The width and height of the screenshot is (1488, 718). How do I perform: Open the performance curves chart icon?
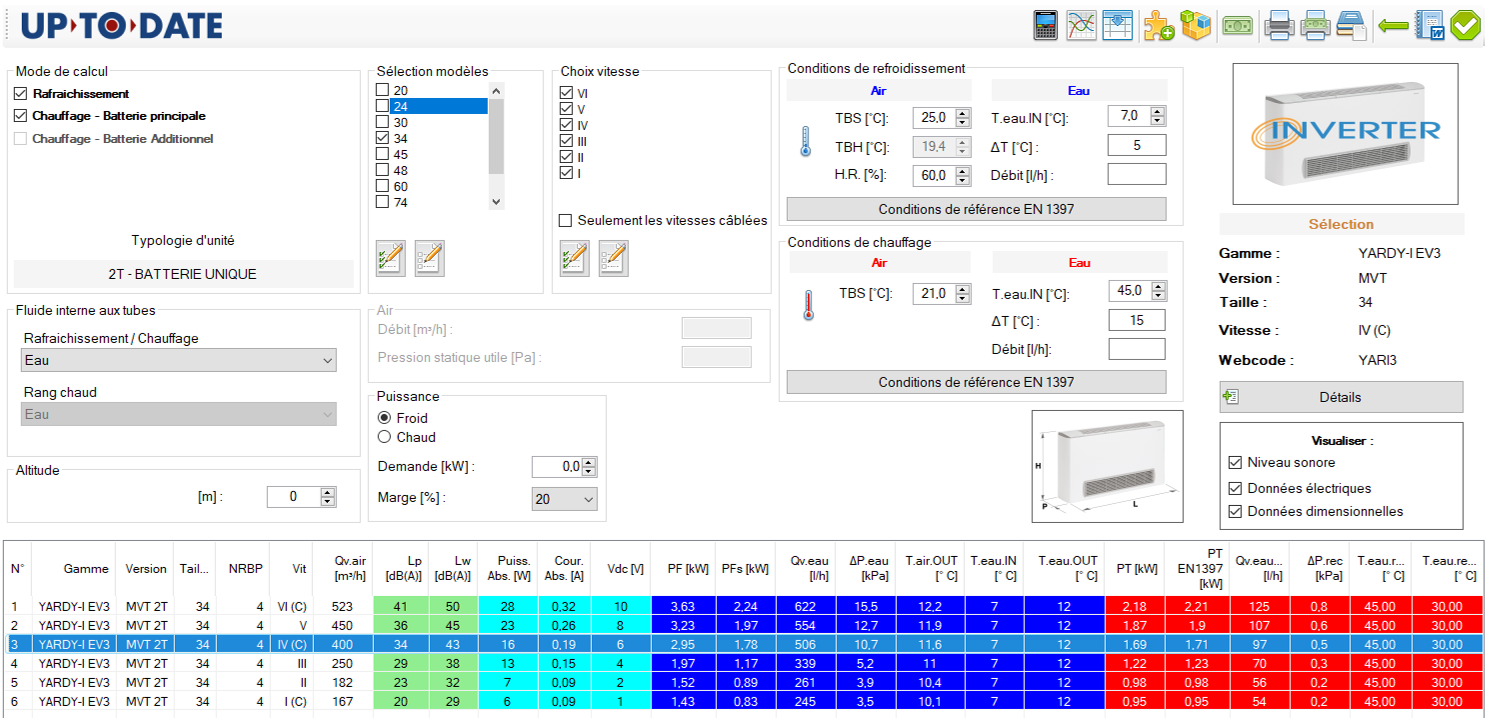coord(1081,25)
